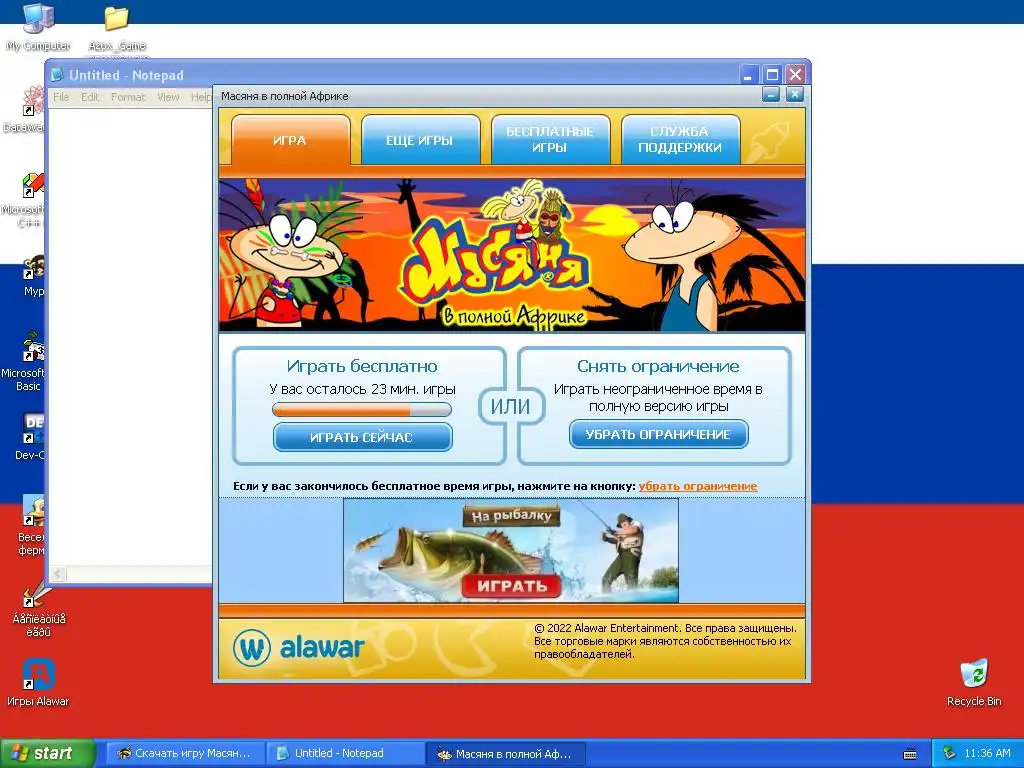Minimize the Notepad window

pos(749,74)
